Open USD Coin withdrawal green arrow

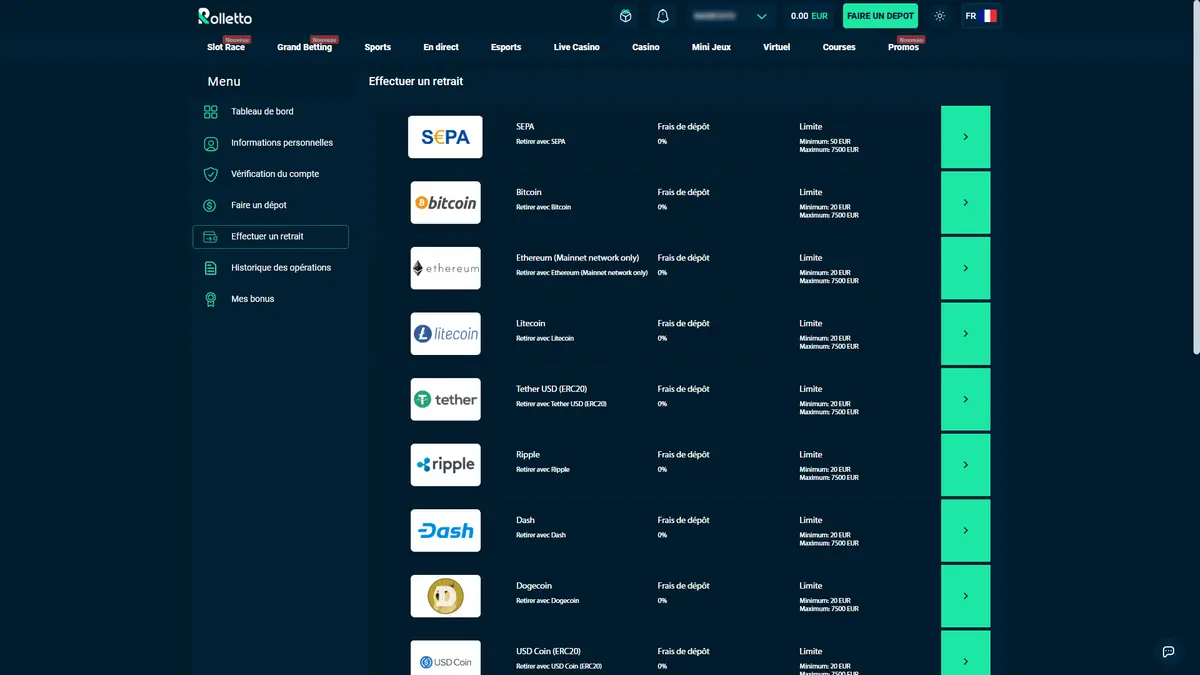point(965,653)
